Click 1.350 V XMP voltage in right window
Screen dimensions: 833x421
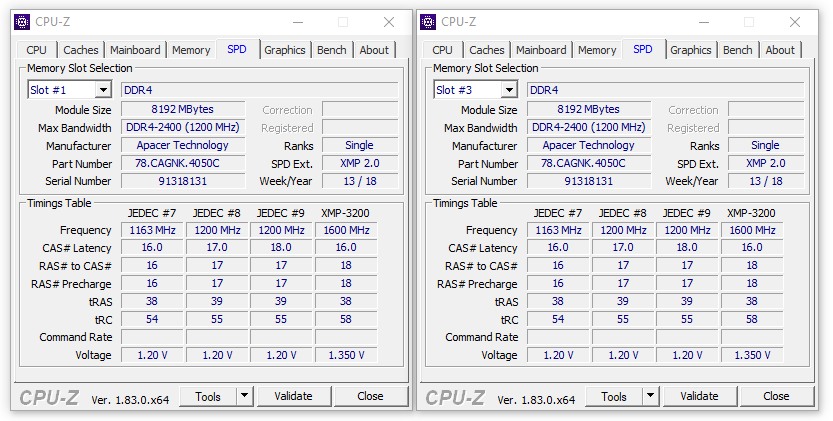point(752,355)
